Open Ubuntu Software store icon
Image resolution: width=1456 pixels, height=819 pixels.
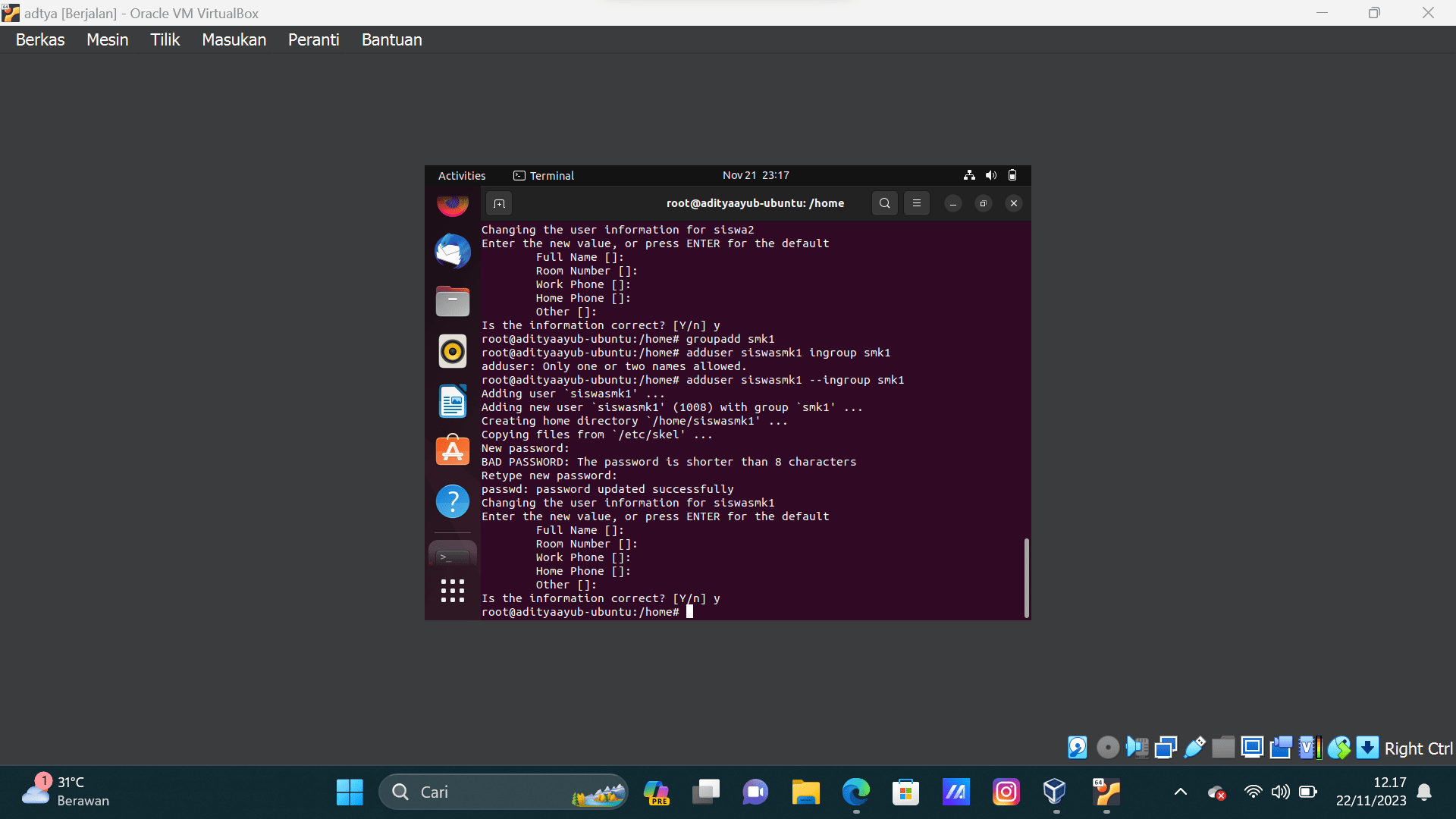453,450
